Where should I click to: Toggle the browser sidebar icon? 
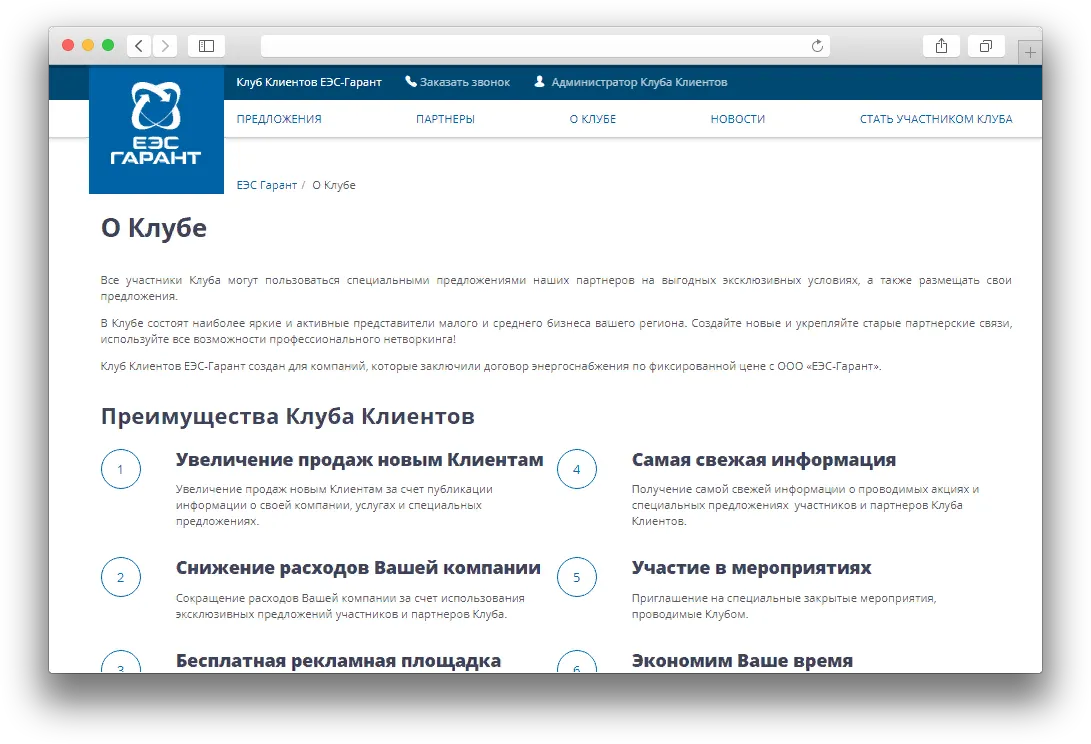coord(207,46)
